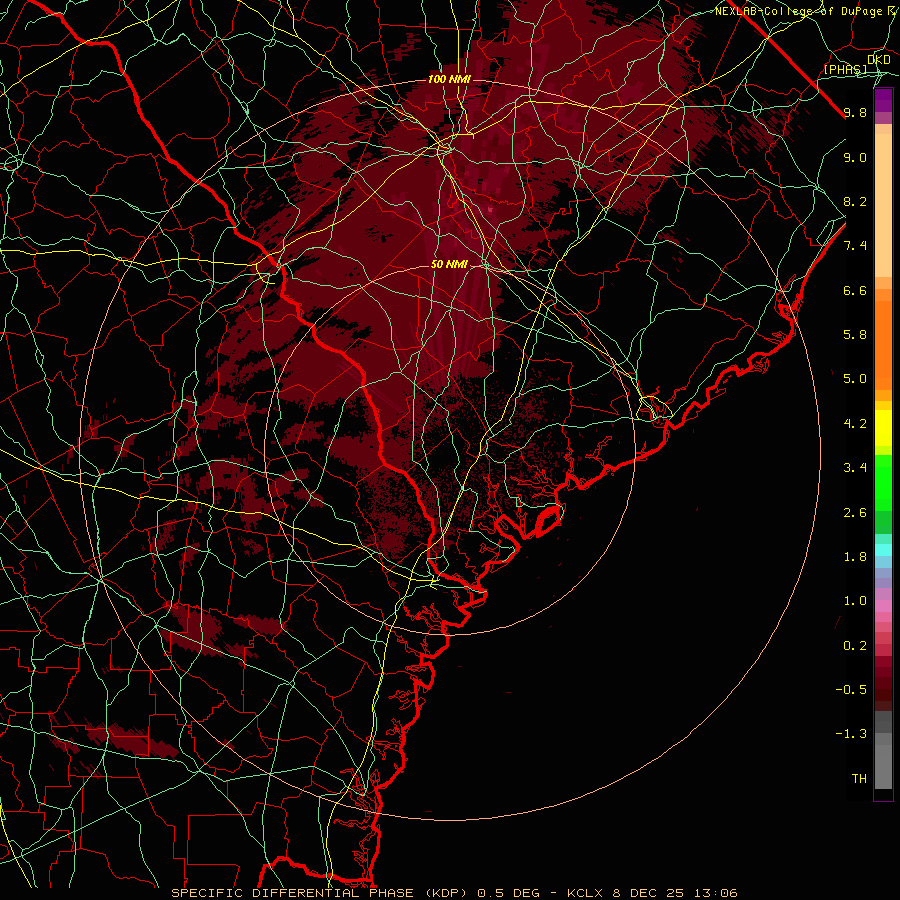Click the "[PHAS]" label above color bar
Image resolution: width=900 pixels, height=900 pixels.
coord(845,70)
